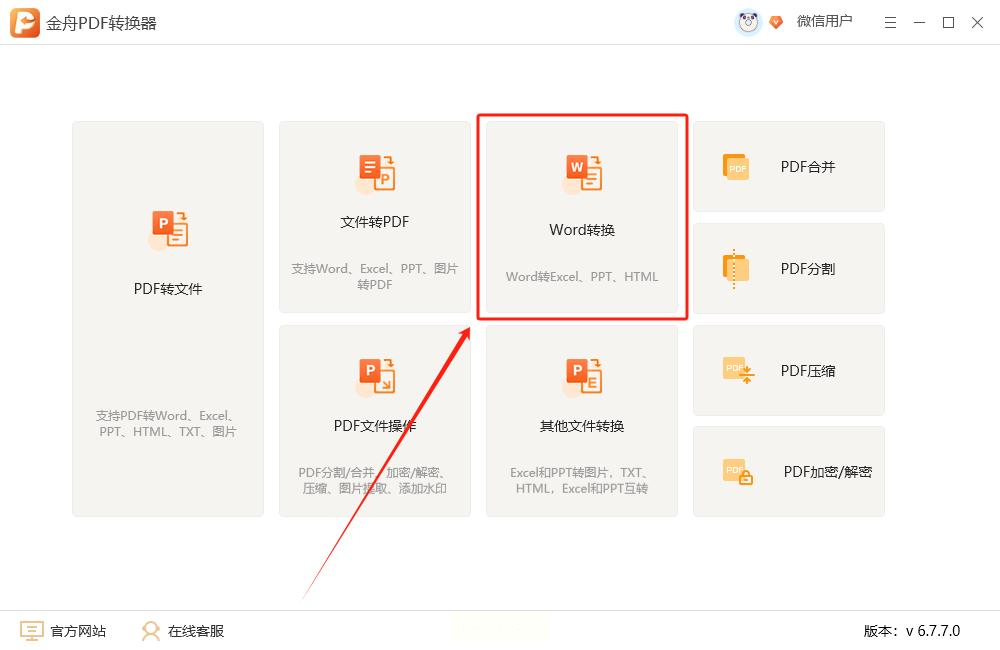Click the PDF分割 icon
This screenshot has height=650, width=1000.
735,269
